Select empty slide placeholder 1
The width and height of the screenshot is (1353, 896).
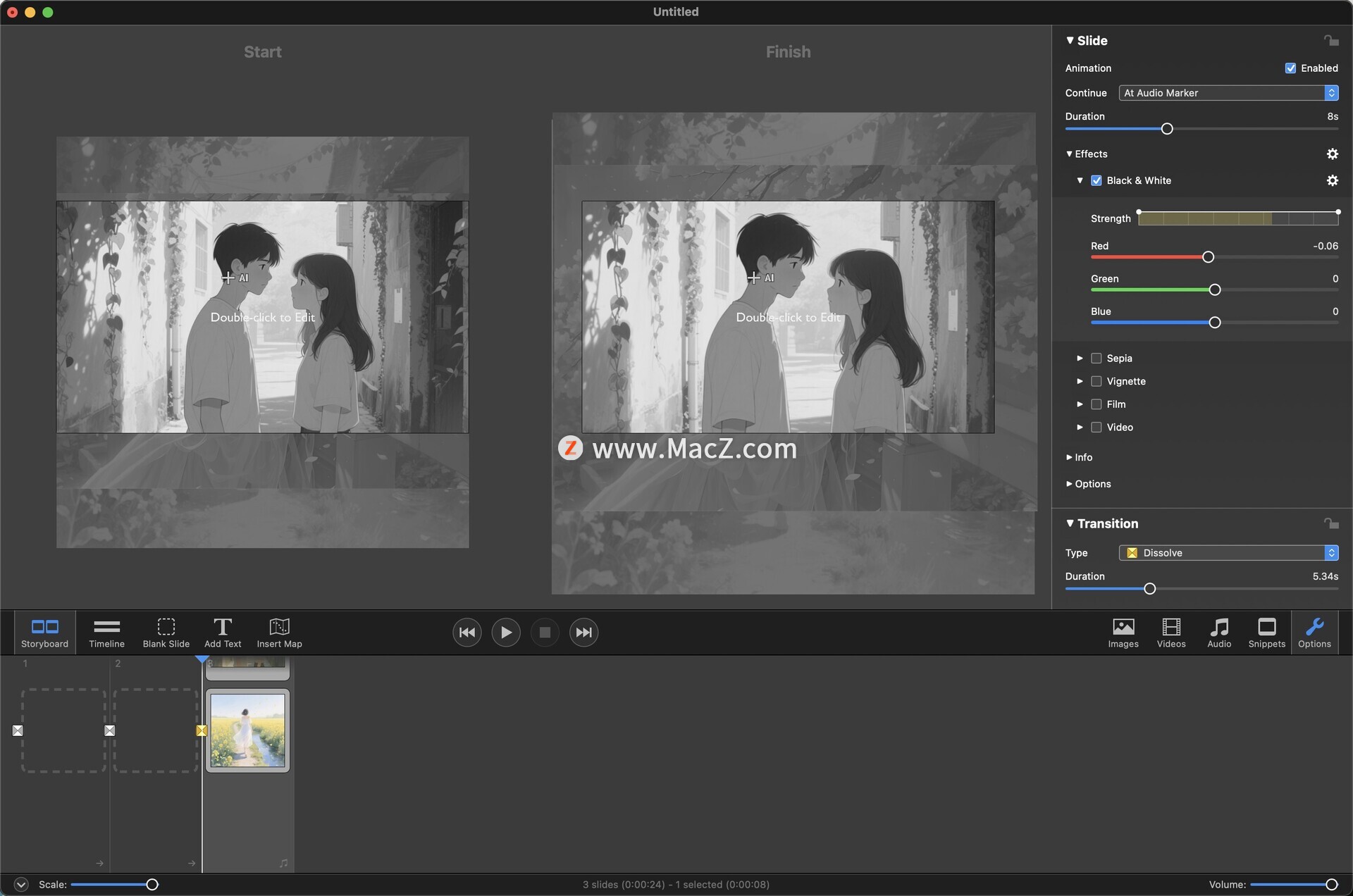[63, 730]
